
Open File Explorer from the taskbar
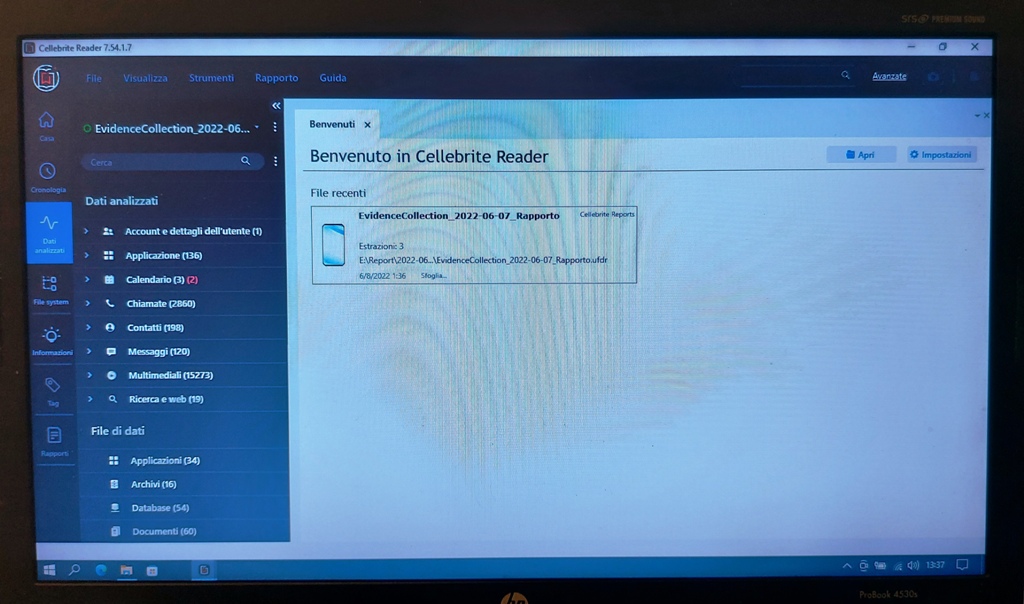(x=126, y=570)
